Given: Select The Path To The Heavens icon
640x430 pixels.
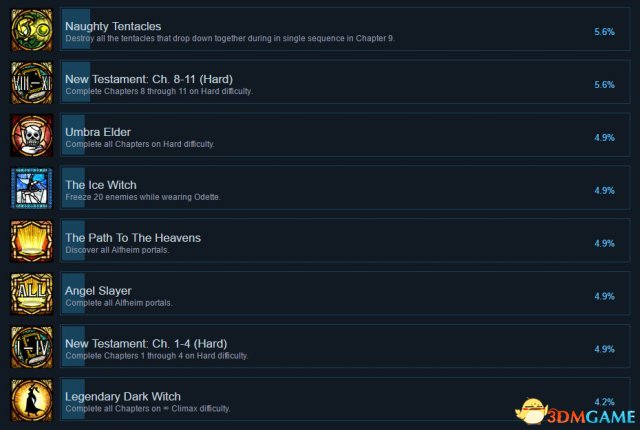Looking at the screenshot, I should [32, 242].
